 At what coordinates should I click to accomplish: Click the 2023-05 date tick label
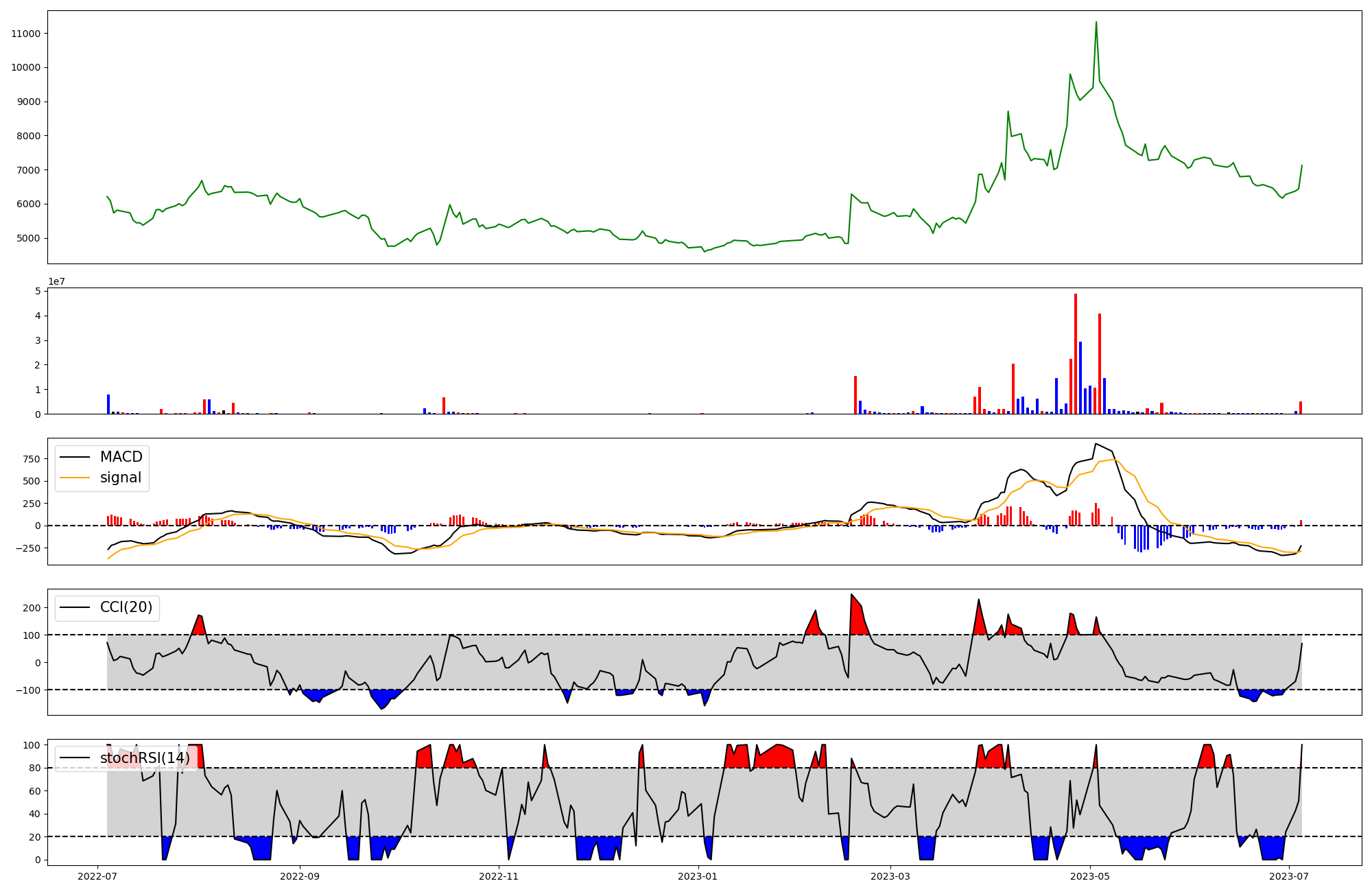tap(1089, 876)
